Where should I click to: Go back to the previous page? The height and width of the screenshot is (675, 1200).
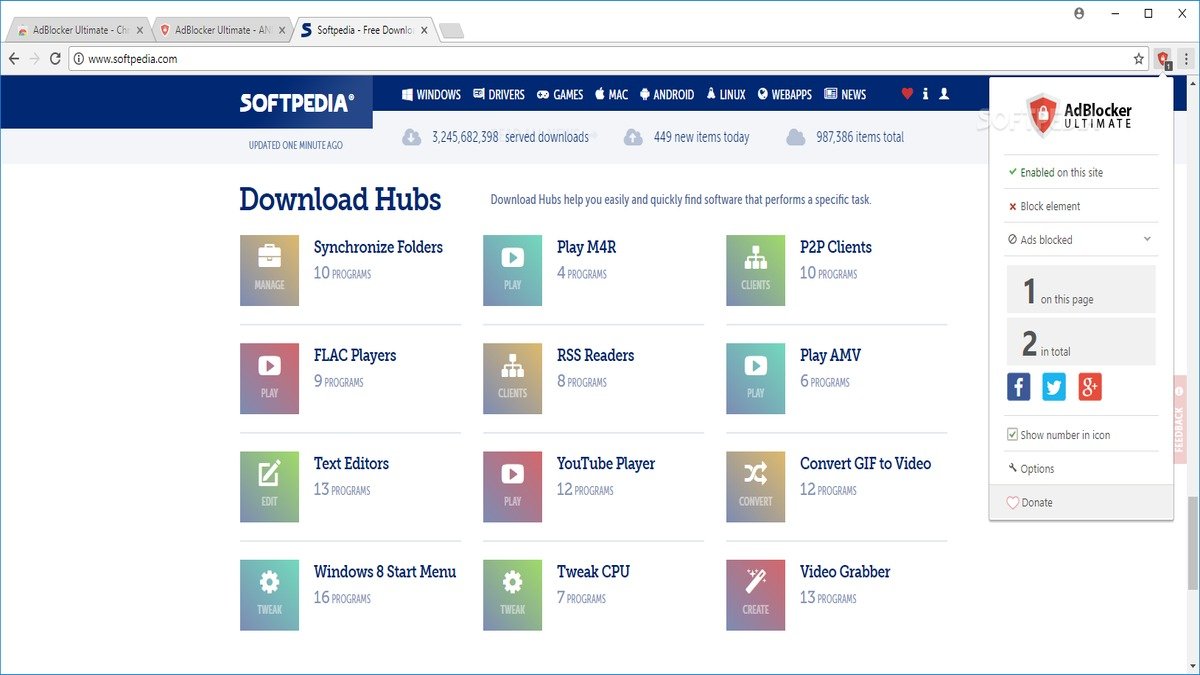pyautogui.click(x=14, y=59)
